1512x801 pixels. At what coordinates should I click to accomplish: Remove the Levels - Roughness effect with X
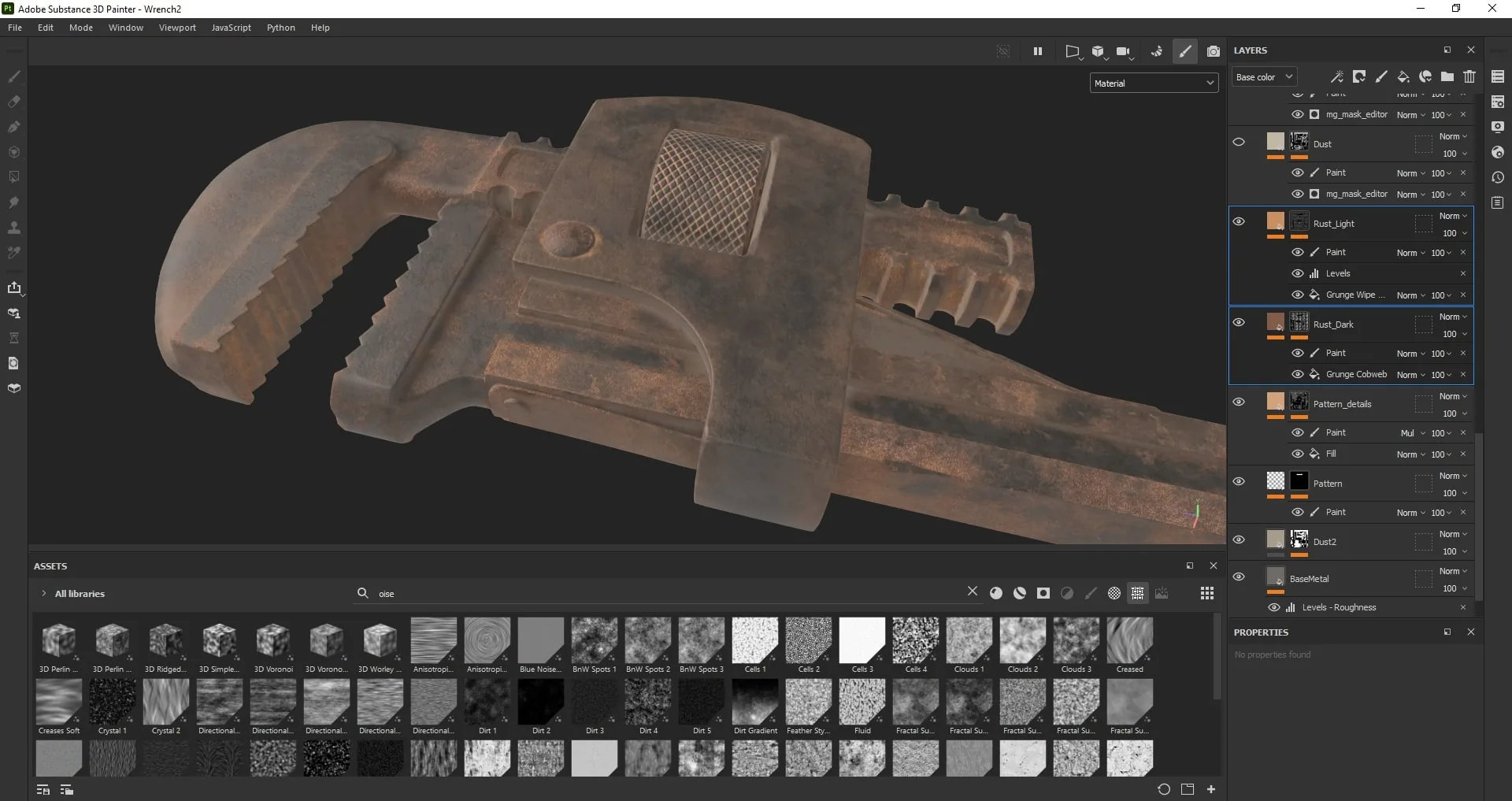1463,607
